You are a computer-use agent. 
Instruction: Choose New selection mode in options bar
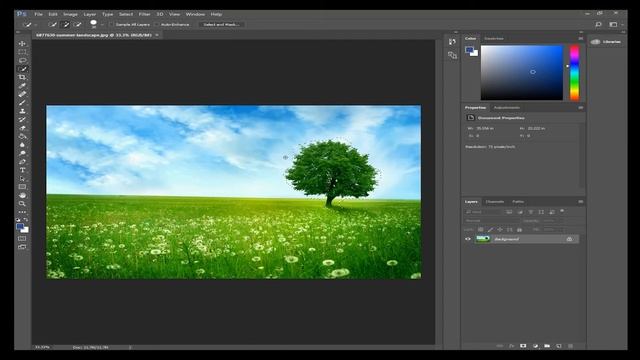click(x=53, y=24)
